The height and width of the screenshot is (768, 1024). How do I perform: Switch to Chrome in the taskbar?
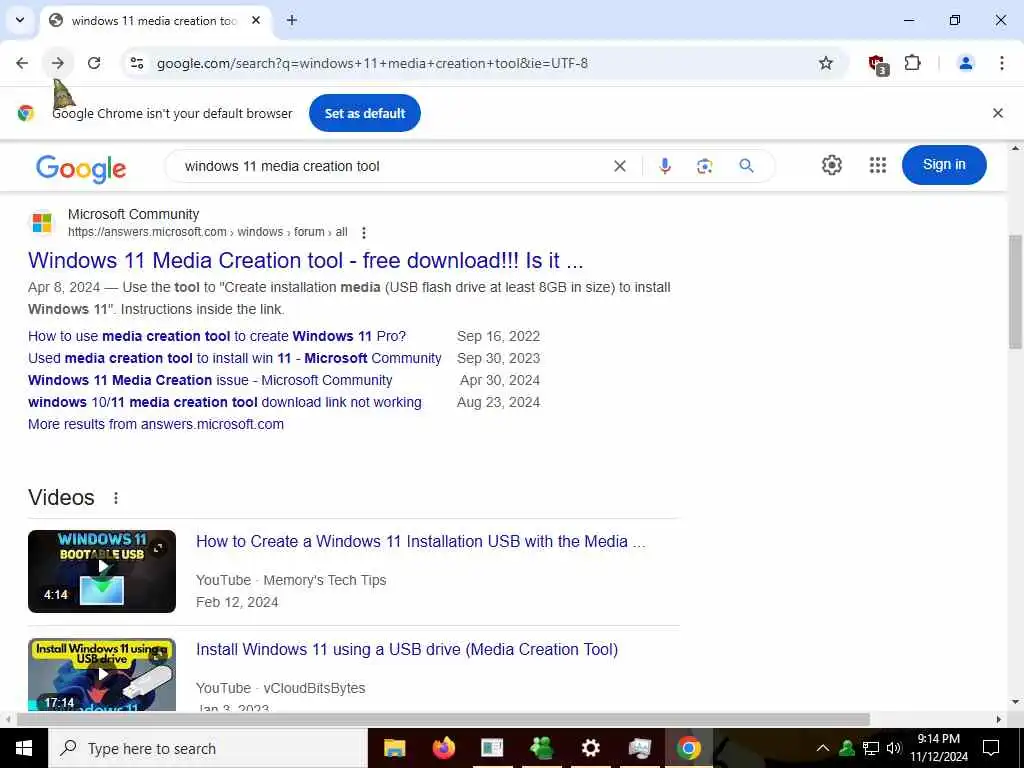coord(688,748)
